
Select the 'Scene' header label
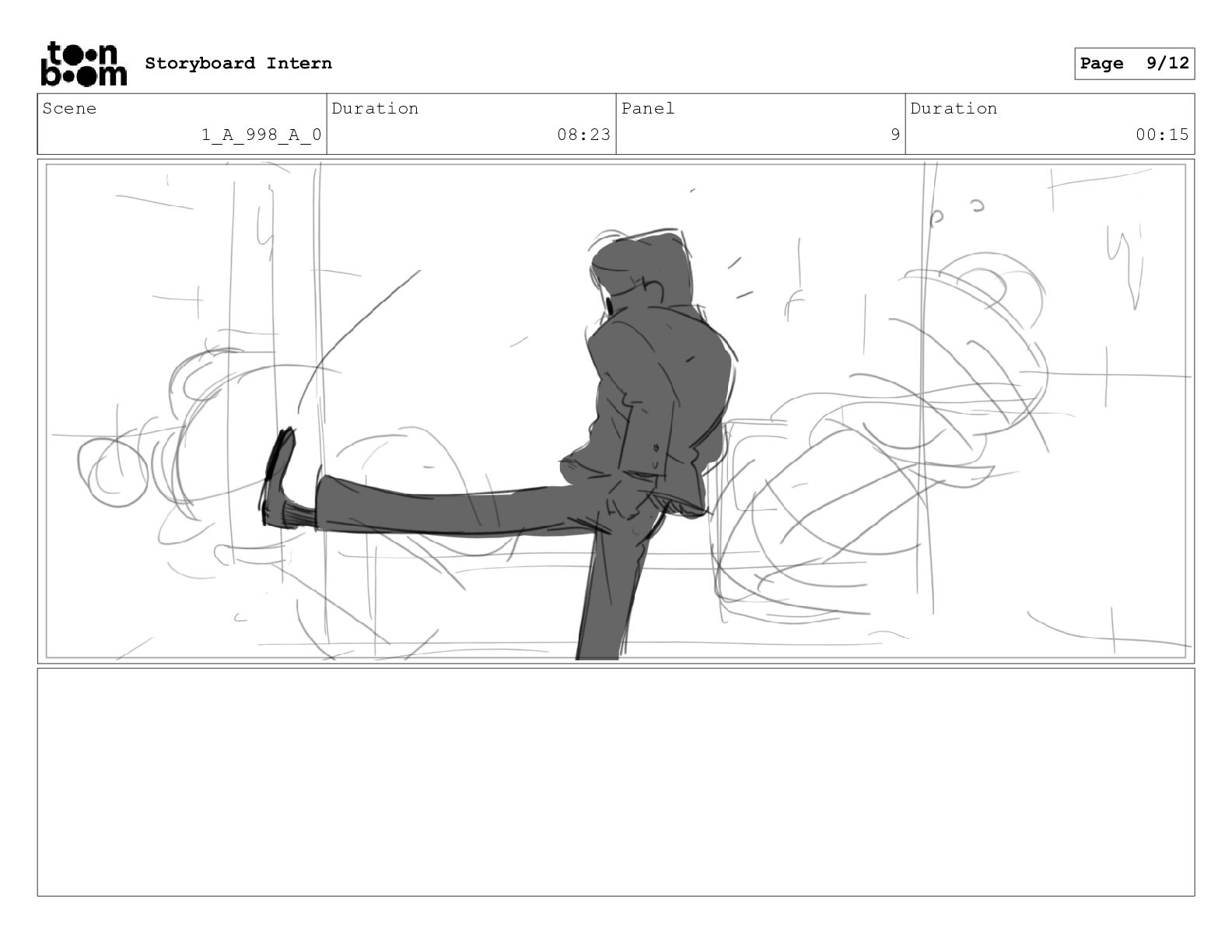point(69,108)
